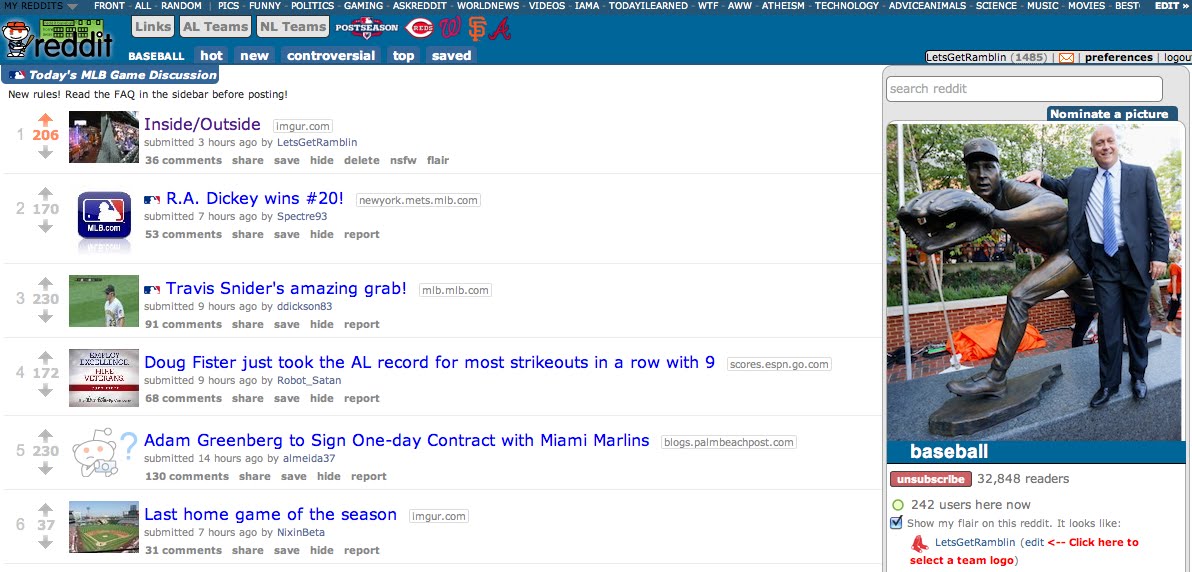This screenshot has width=1192, height=572.
Task: Open 36 comments on Inside/Outside
Action: click(183, 160)
